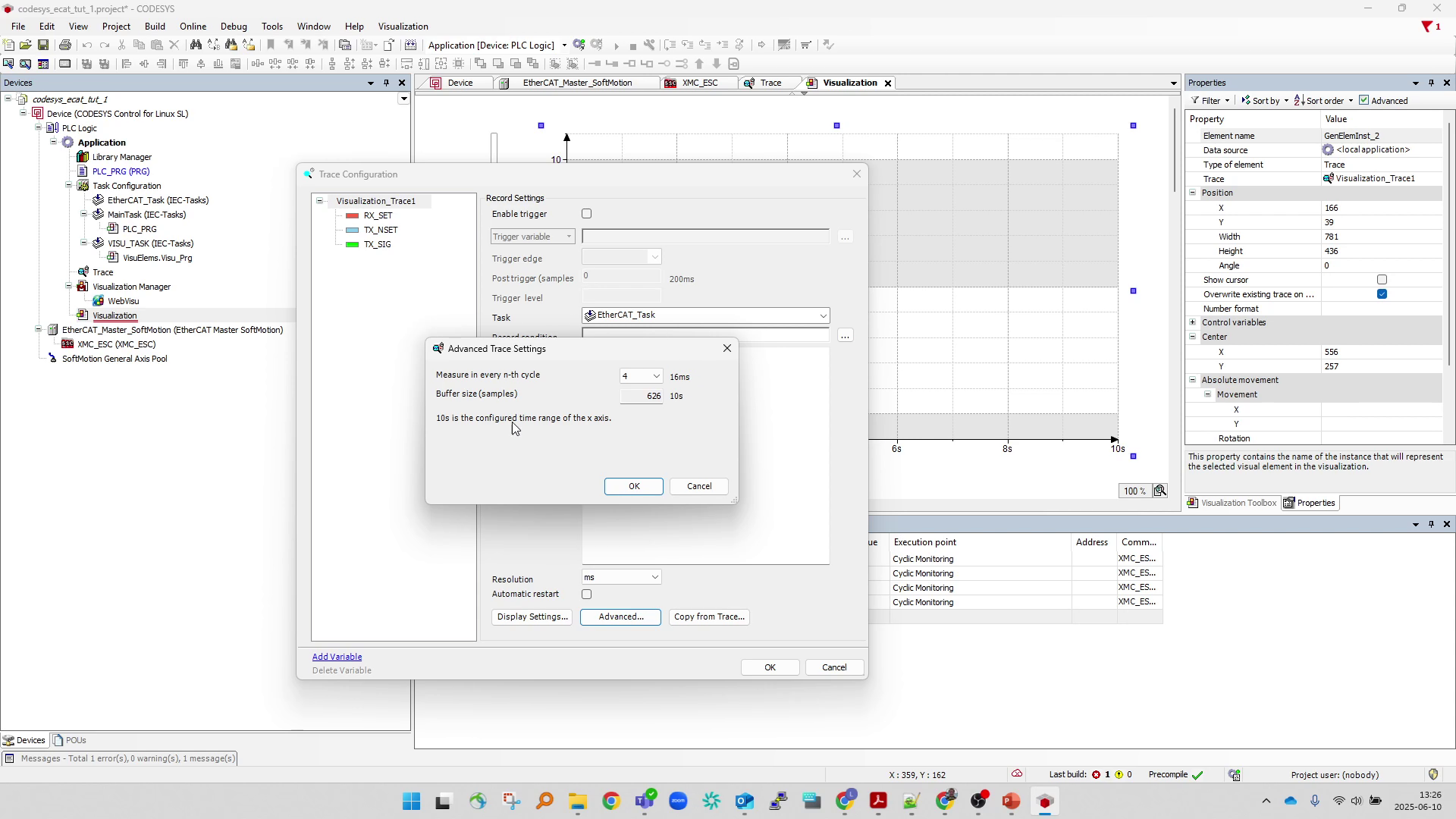Screen dimensions: 1456x819
Task: Edit the Buffer size samples field
Action: click(641, 395)
